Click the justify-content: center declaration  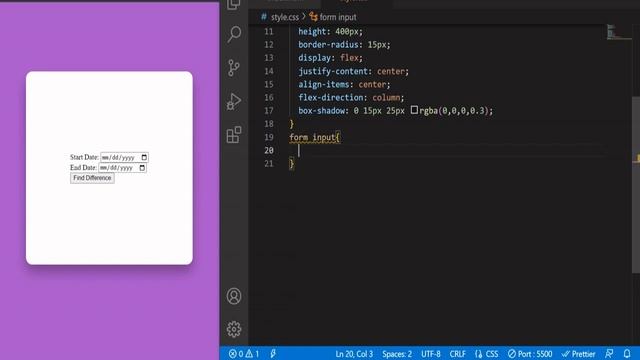click(353, 71)
